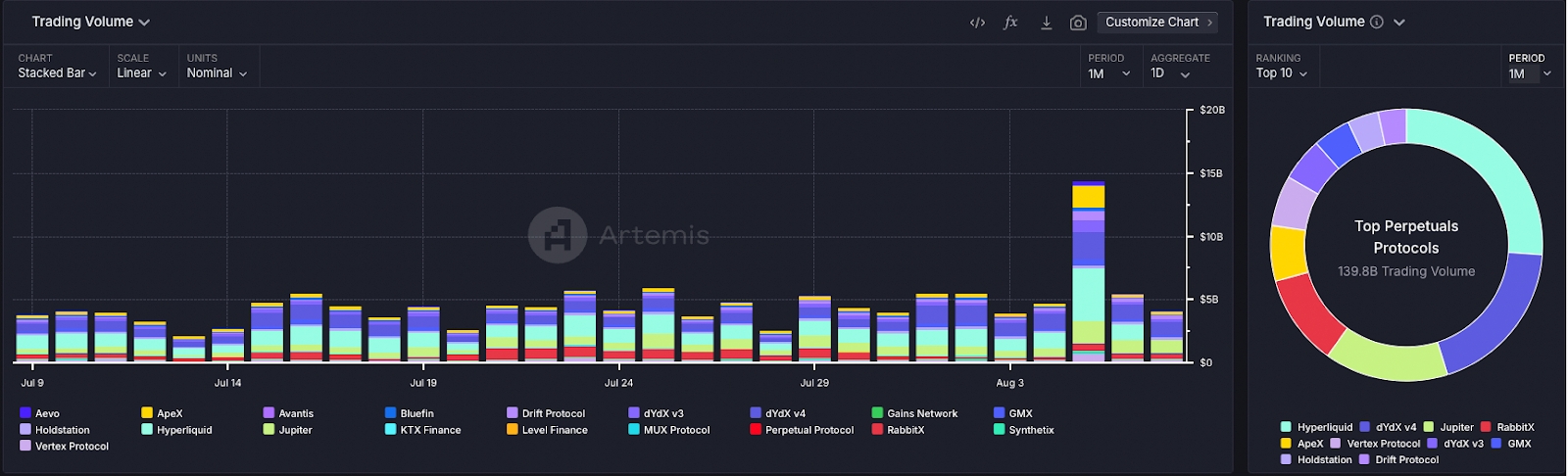
Task: Toggle Level Finance in chart legend
Action: point(547,430)
